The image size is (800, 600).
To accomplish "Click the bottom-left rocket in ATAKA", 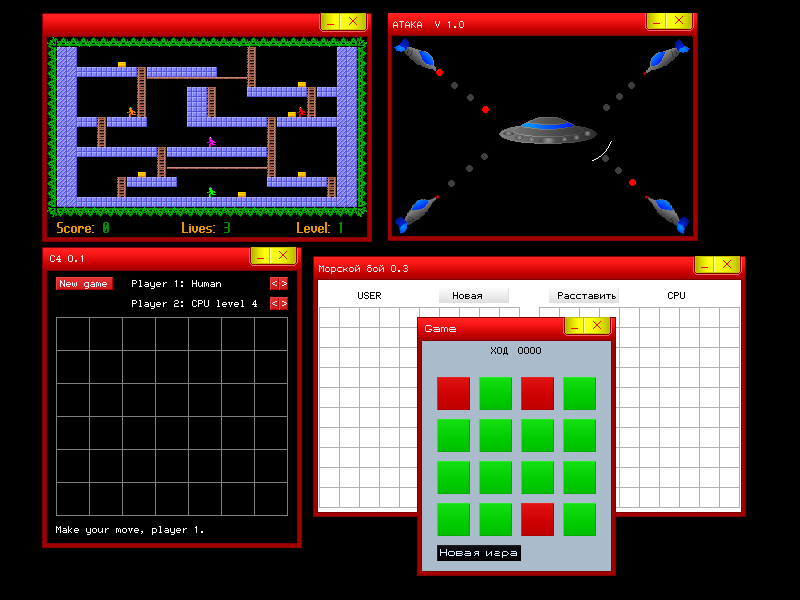I will (x=415, y=212).
